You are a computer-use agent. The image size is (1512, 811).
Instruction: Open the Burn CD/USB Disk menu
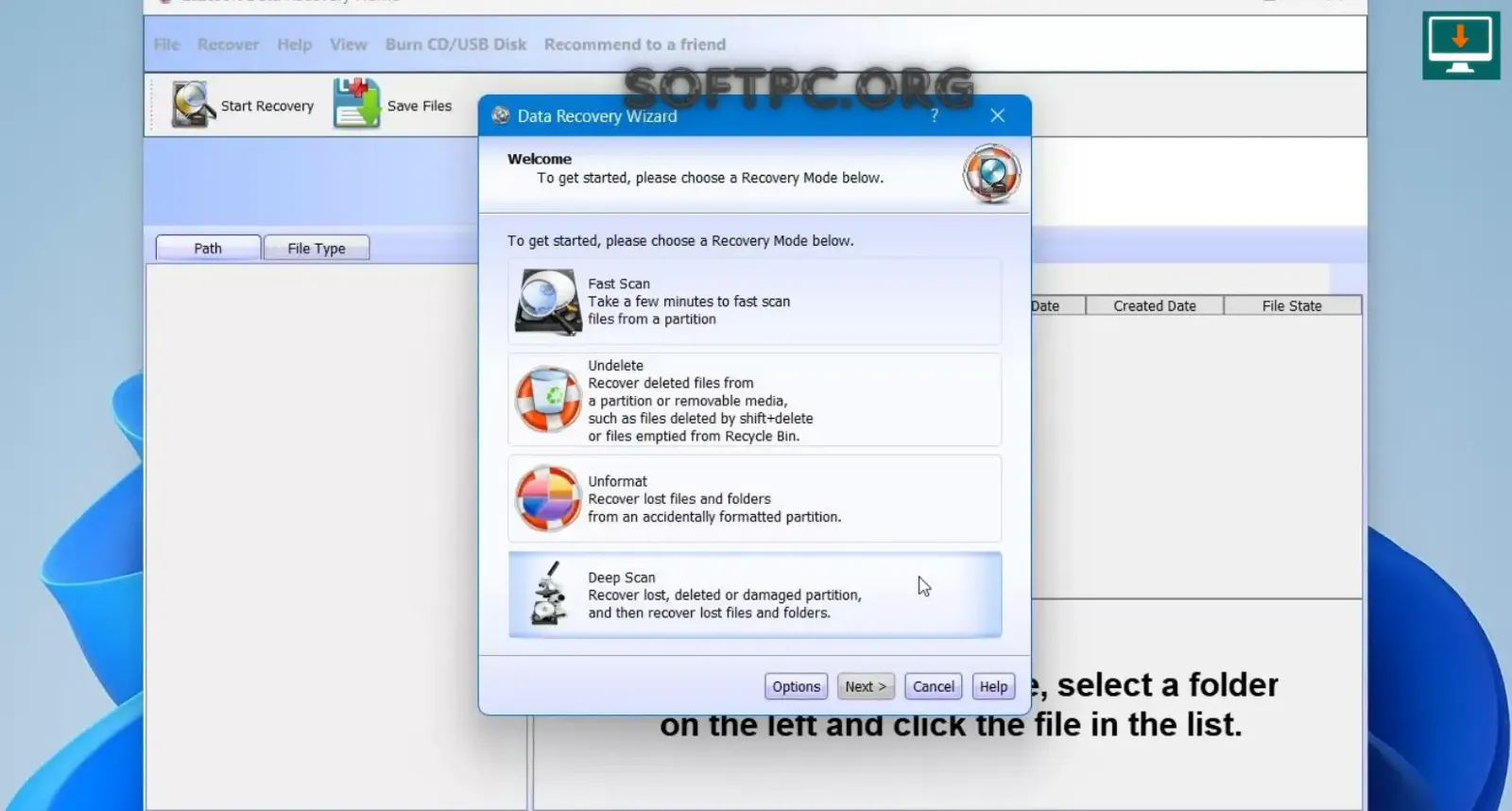pos(455,44)
